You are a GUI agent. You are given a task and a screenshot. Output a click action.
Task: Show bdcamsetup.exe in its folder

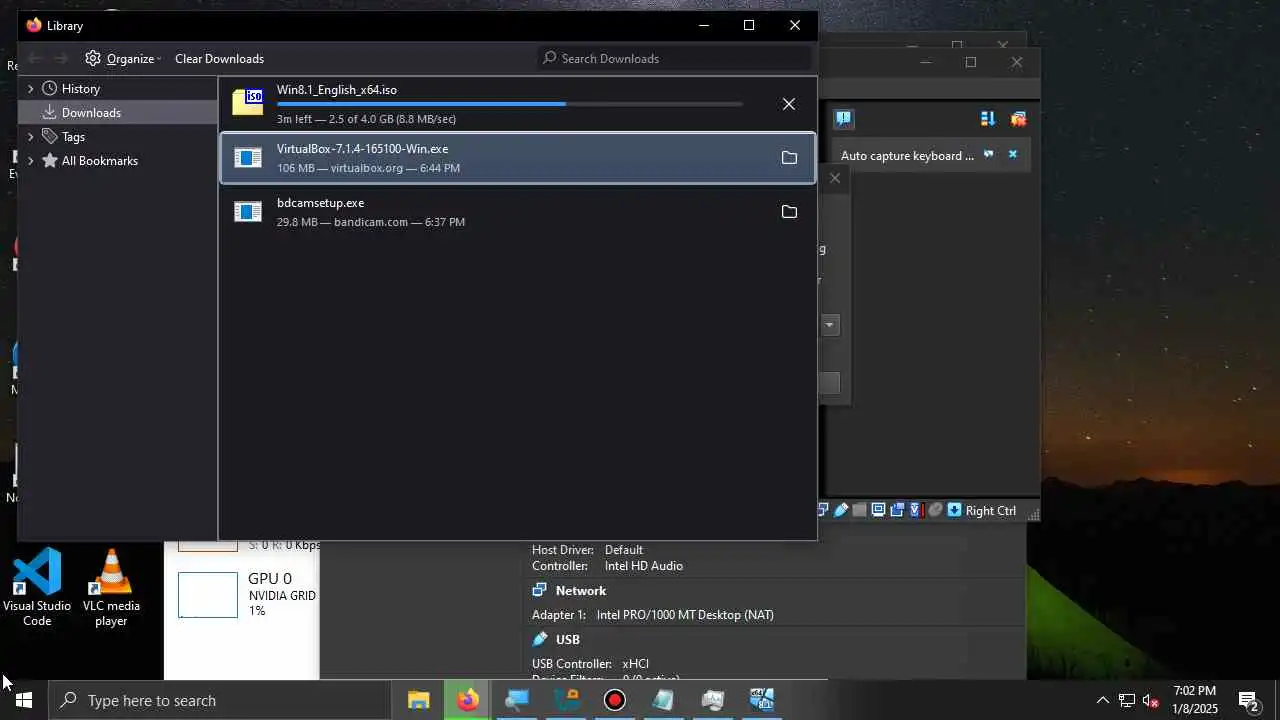pyautogui.click(x=789, y=212)
